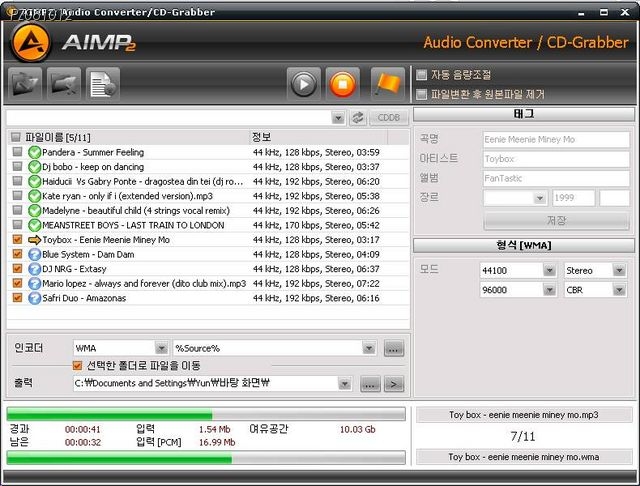Click the AIMP2 logo icon
The image size is (640, 486).
click(31, 42)
